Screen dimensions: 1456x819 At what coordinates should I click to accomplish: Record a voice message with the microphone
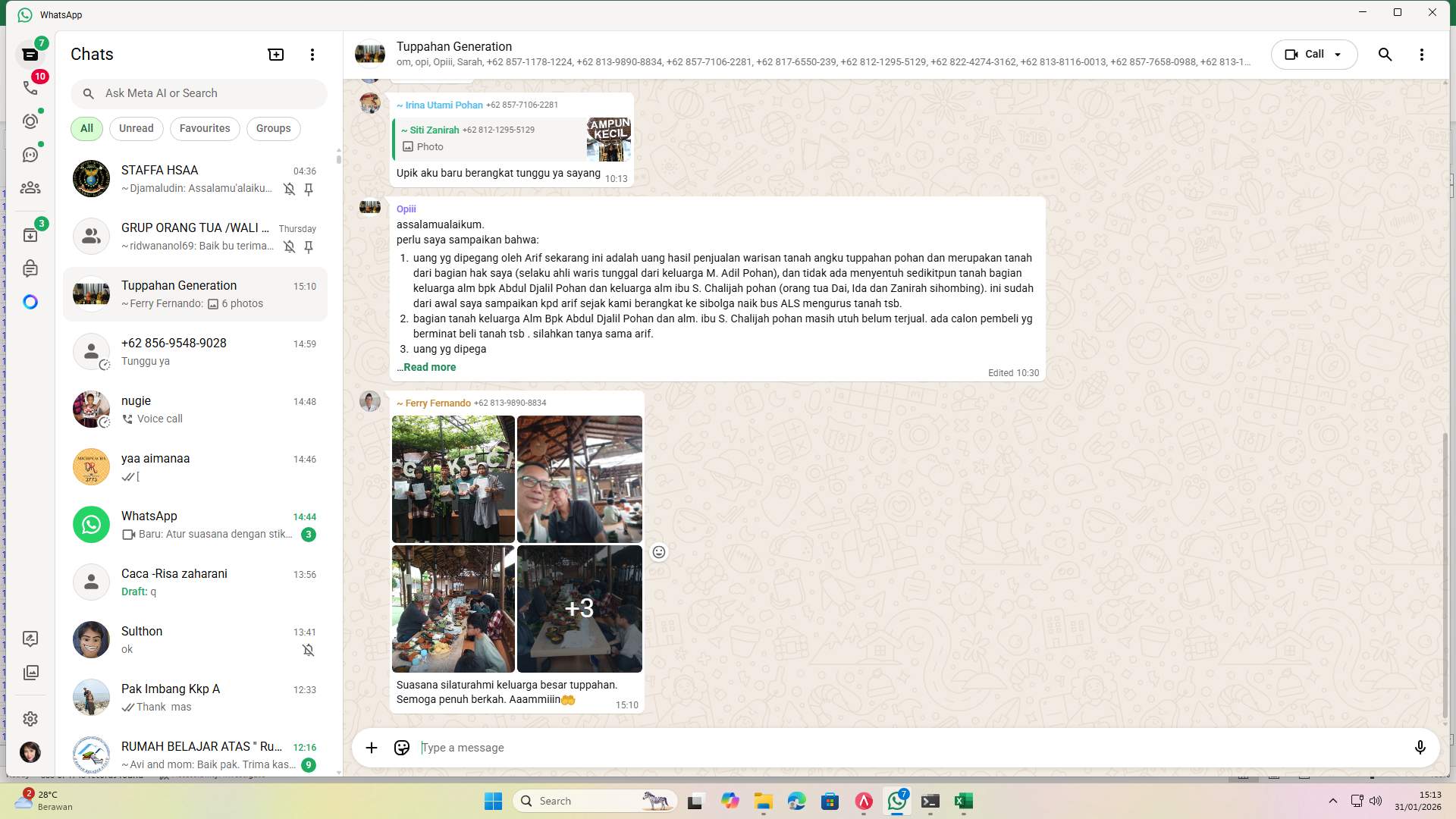pyautogui.click(x=1421, y=748)
